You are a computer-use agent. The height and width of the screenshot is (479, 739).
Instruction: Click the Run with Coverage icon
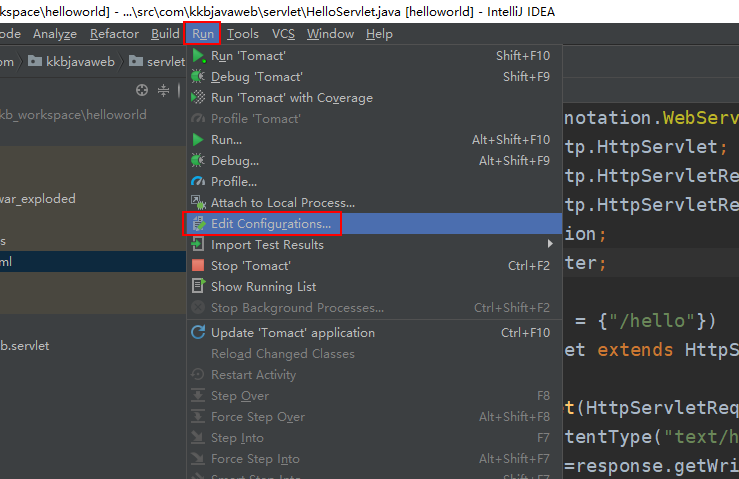coord(198,98)
